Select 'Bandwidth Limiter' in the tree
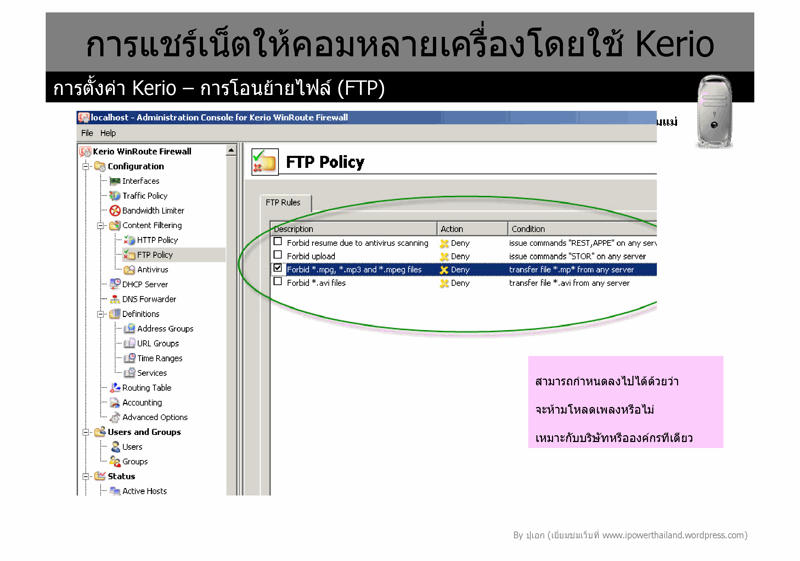 (x=153, y=211)
